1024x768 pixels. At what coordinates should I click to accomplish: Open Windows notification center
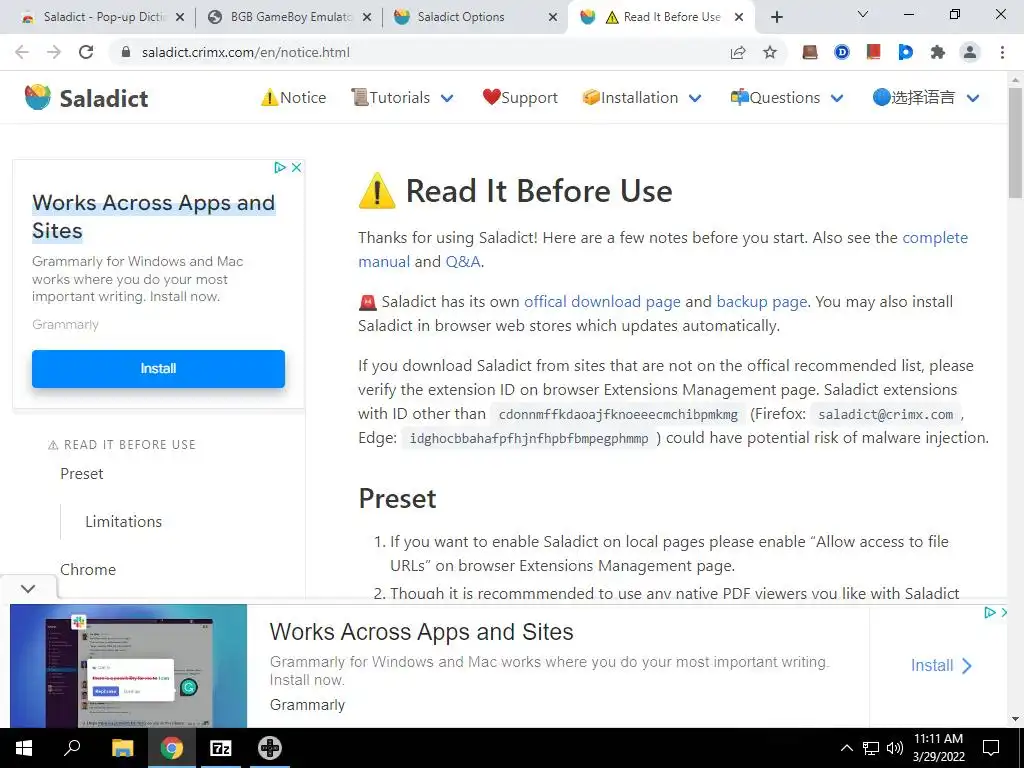pos(991,748)
